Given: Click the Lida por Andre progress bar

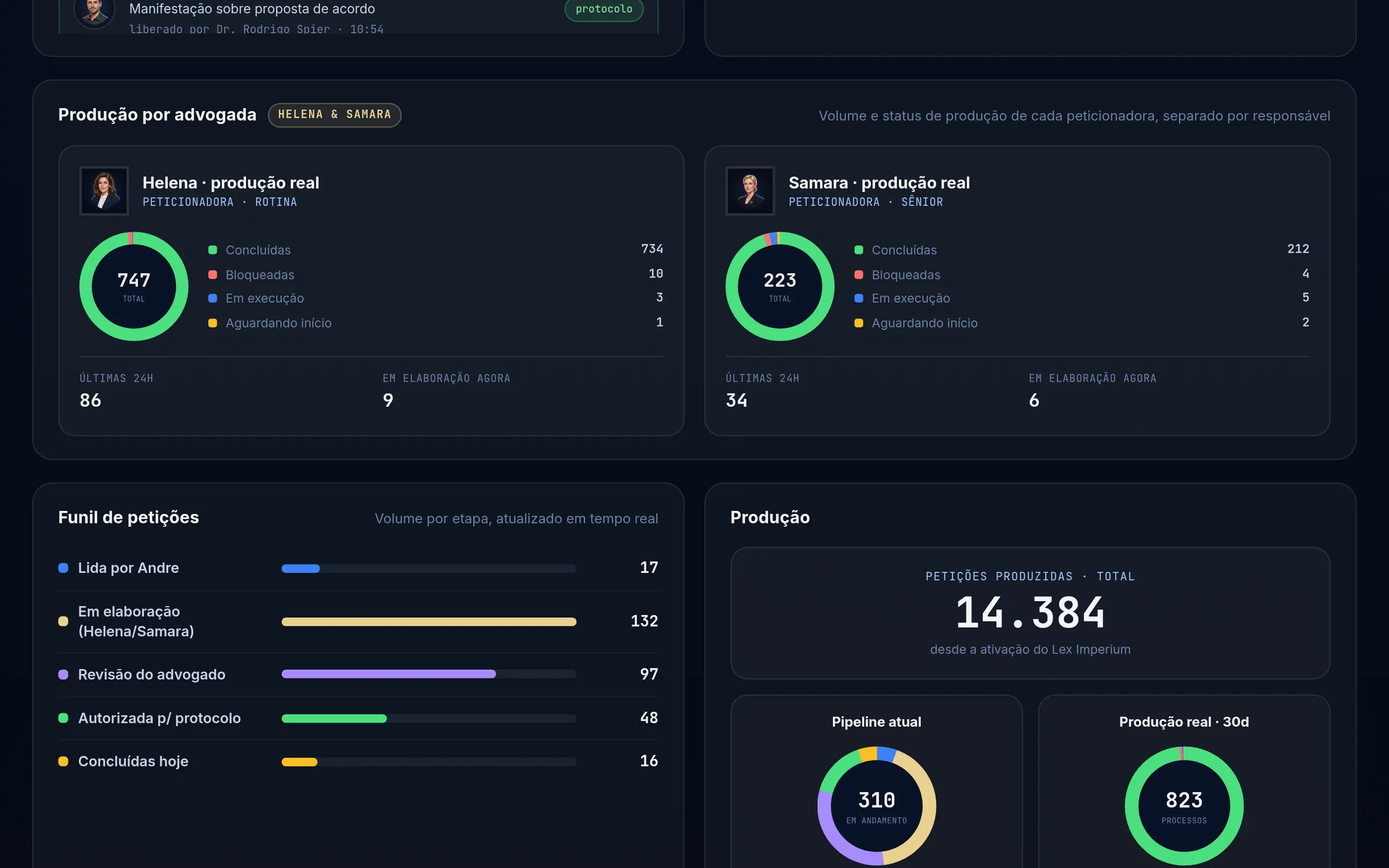Looking at the screenshot, I should click(x=429, y=568).
